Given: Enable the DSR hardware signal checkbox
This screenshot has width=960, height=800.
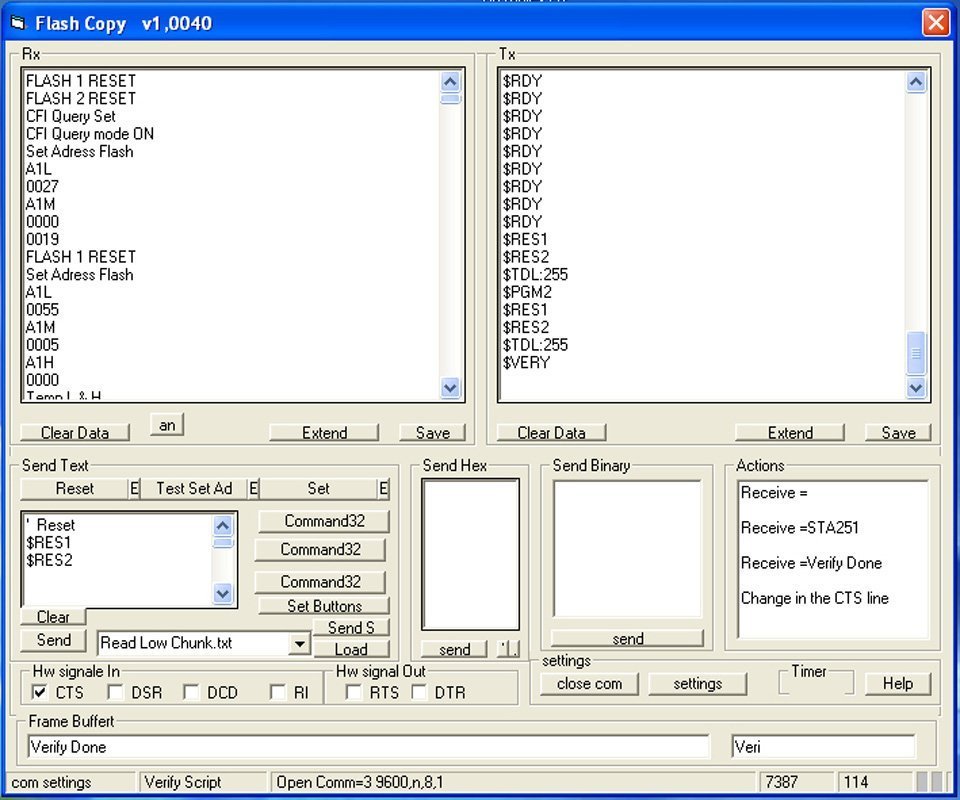Looking at the screenshot, I should 116,692.
